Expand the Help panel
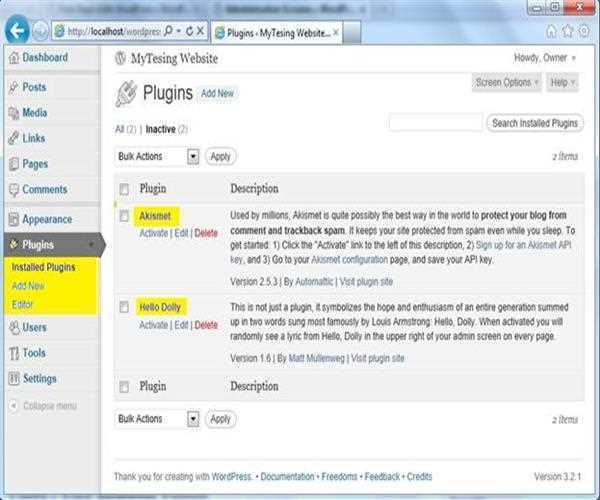 coord(562,82)
